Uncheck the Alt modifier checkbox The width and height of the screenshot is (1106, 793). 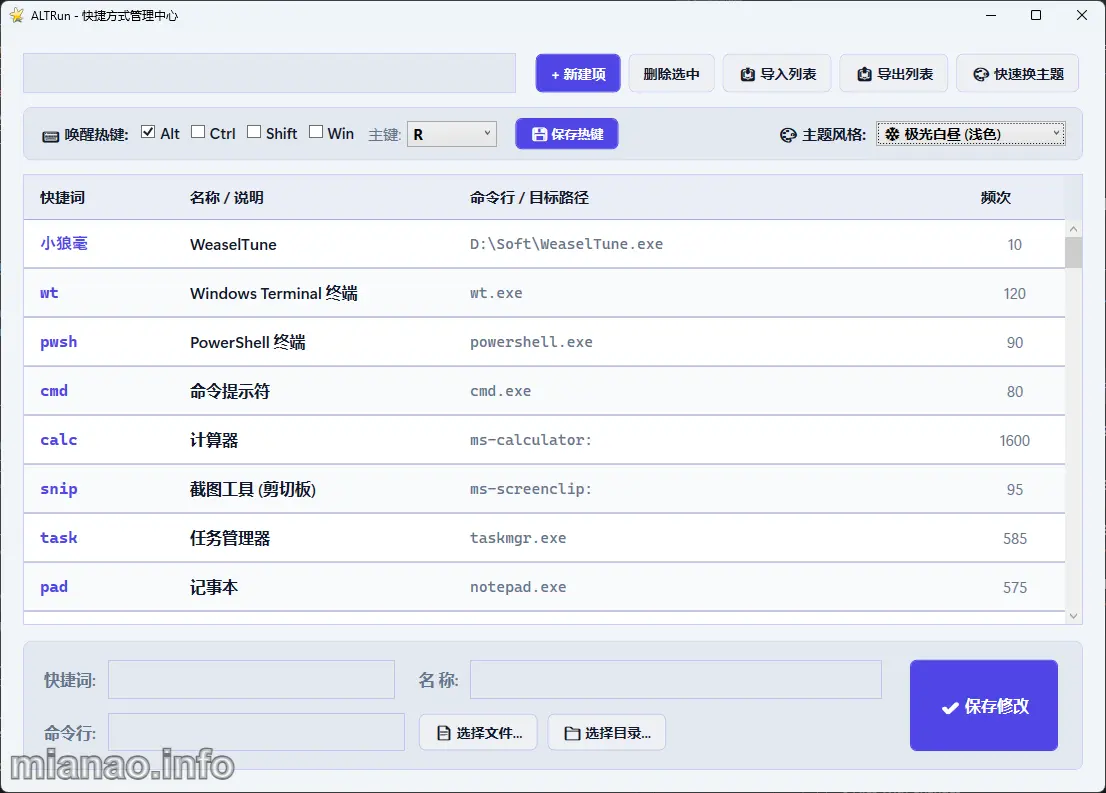pyautogui.click(x=148, y=132)
